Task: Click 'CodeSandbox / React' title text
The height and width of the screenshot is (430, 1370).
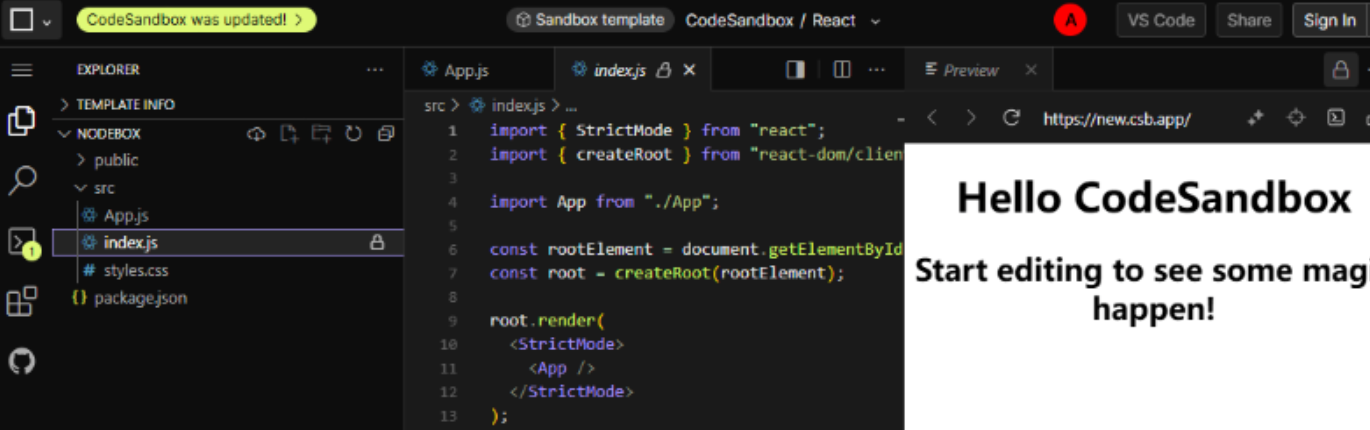Action: point(770,21)
